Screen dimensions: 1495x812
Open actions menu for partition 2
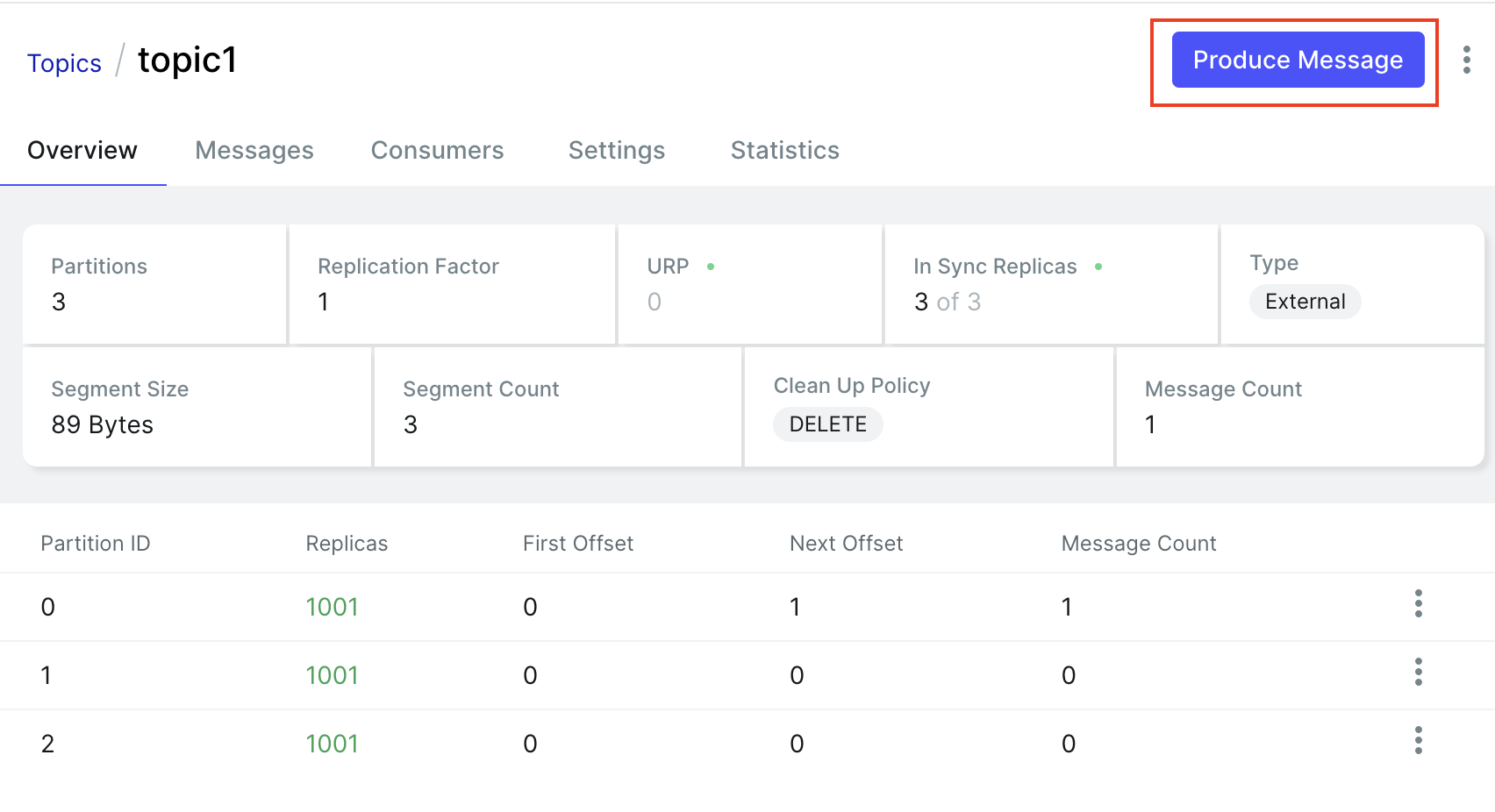1418,741
